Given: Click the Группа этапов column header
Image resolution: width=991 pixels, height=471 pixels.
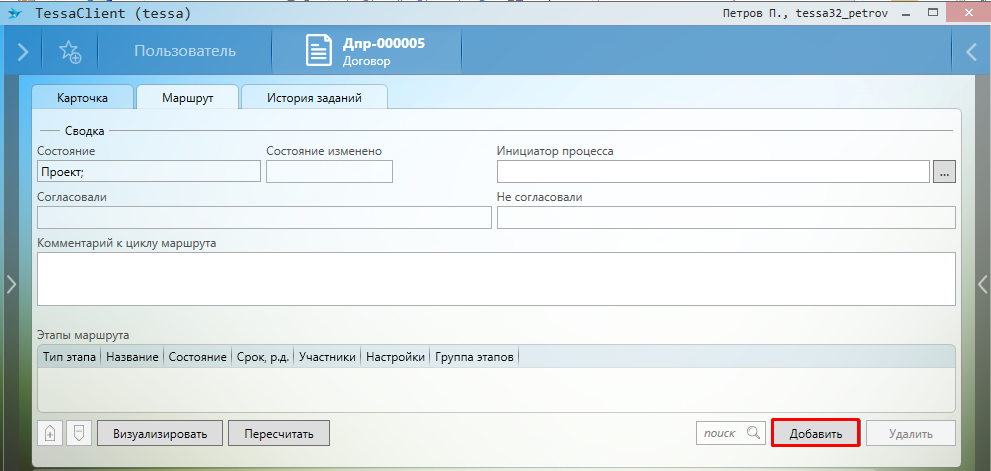Looking at the screenshot, I should click(474, 357).
